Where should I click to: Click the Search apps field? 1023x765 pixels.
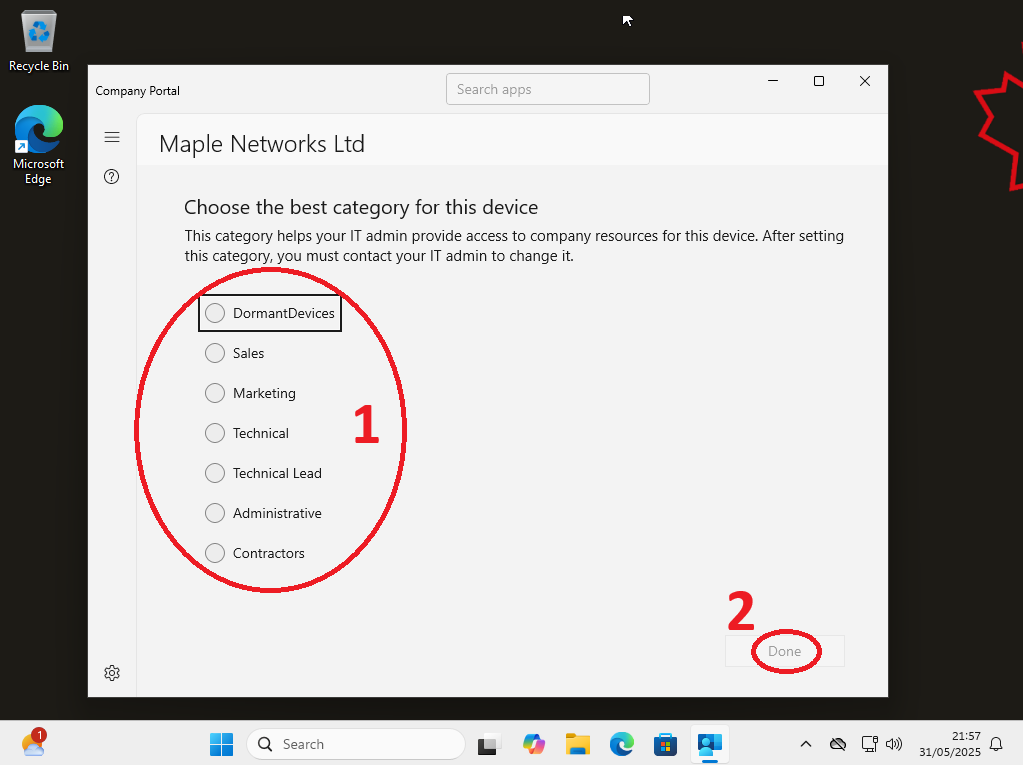pyautogui.click(x=547, y=89)
